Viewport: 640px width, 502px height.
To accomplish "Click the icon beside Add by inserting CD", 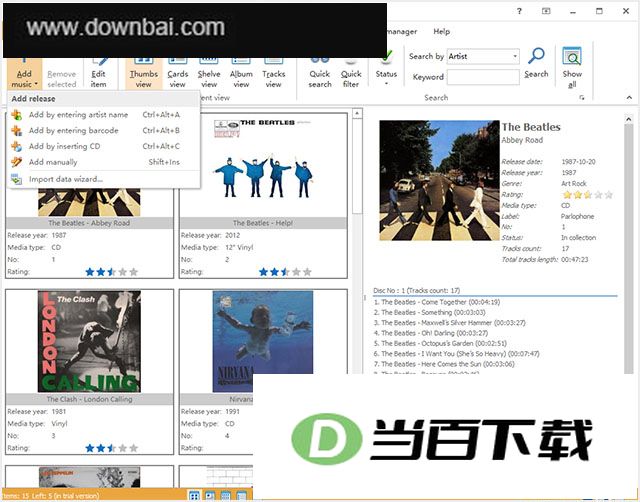I will click(17, 146).
